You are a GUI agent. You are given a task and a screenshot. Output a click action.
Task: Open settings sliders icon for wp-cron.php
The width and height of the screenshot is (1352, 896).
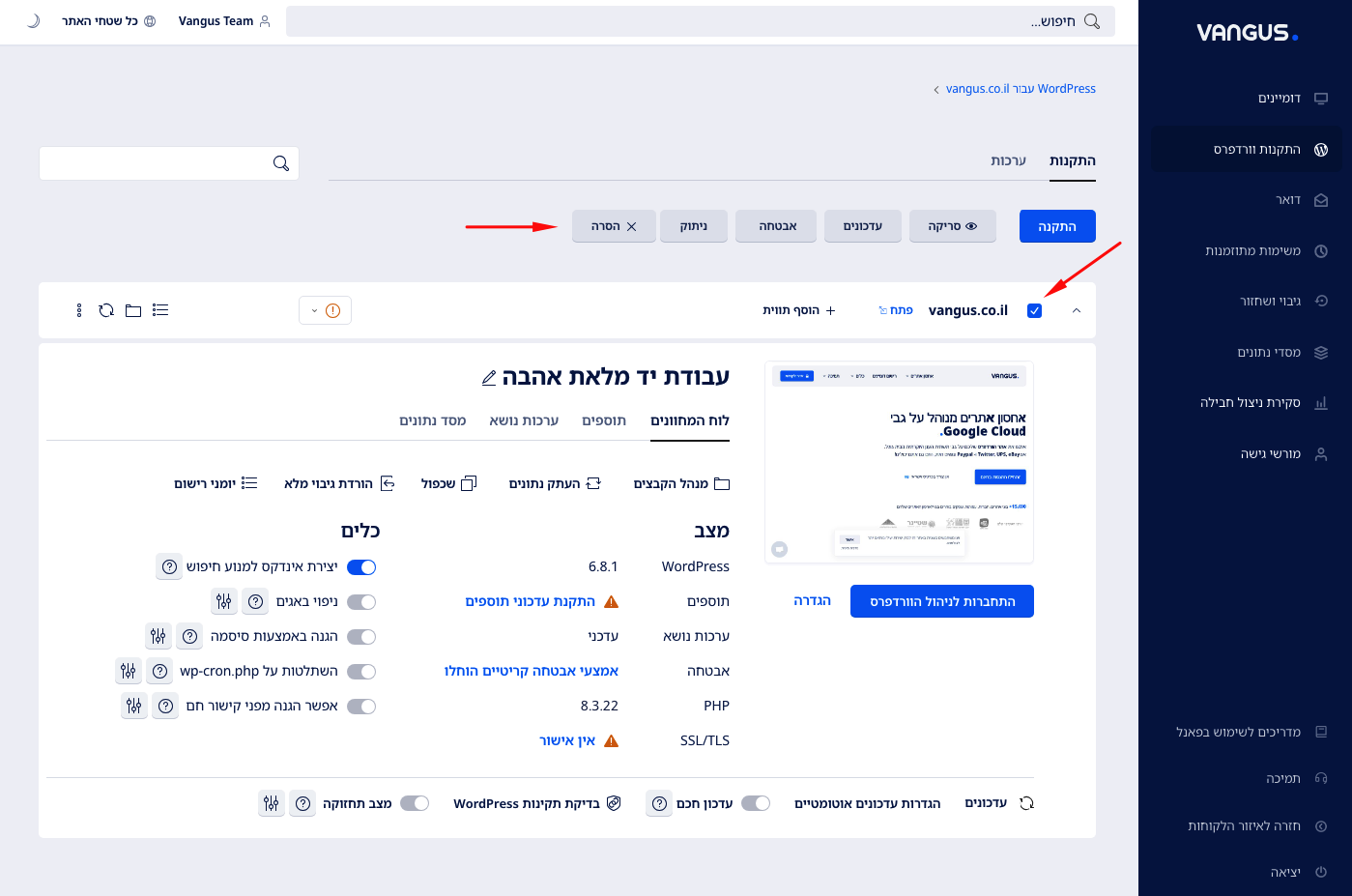[129, 672]
